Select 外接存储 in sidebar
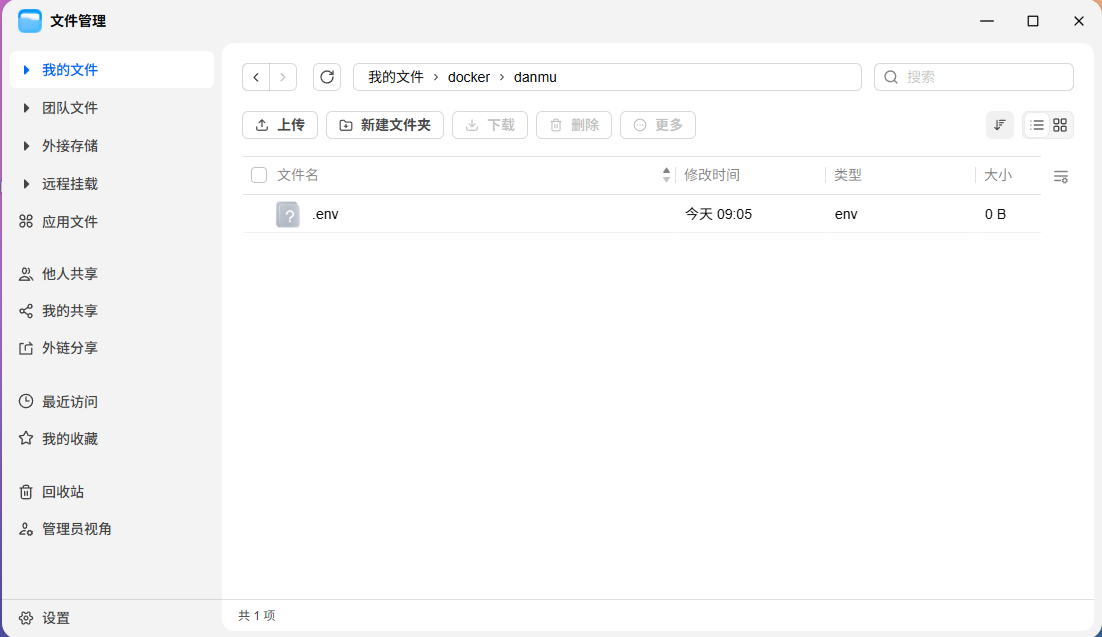 tap(70, 146)
